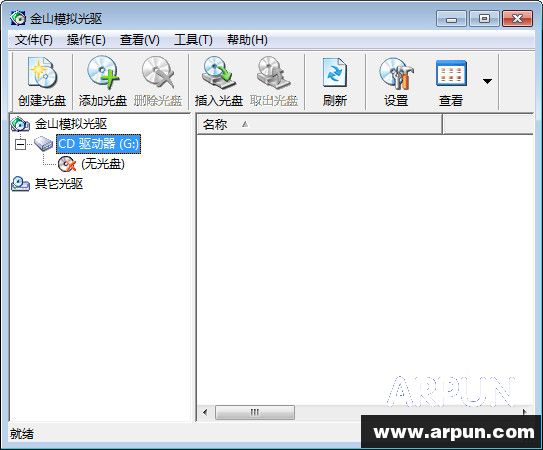Image resolution: width=543 pixels, height=450 pixels.
Task: Click the drive icon beside CD 驱动器
Action: click(43, 143)
